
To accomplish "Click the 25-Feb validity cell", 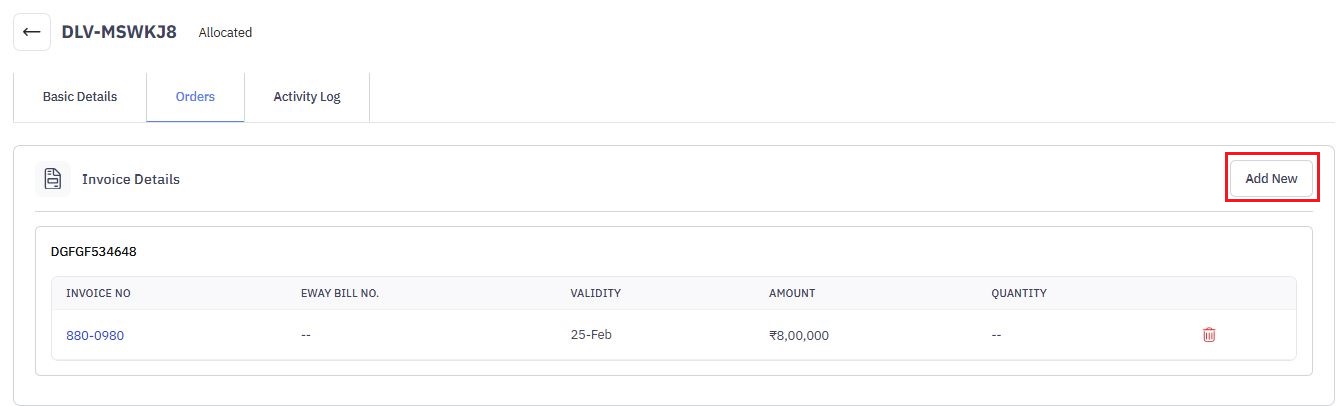I will (x=590, y=335).
